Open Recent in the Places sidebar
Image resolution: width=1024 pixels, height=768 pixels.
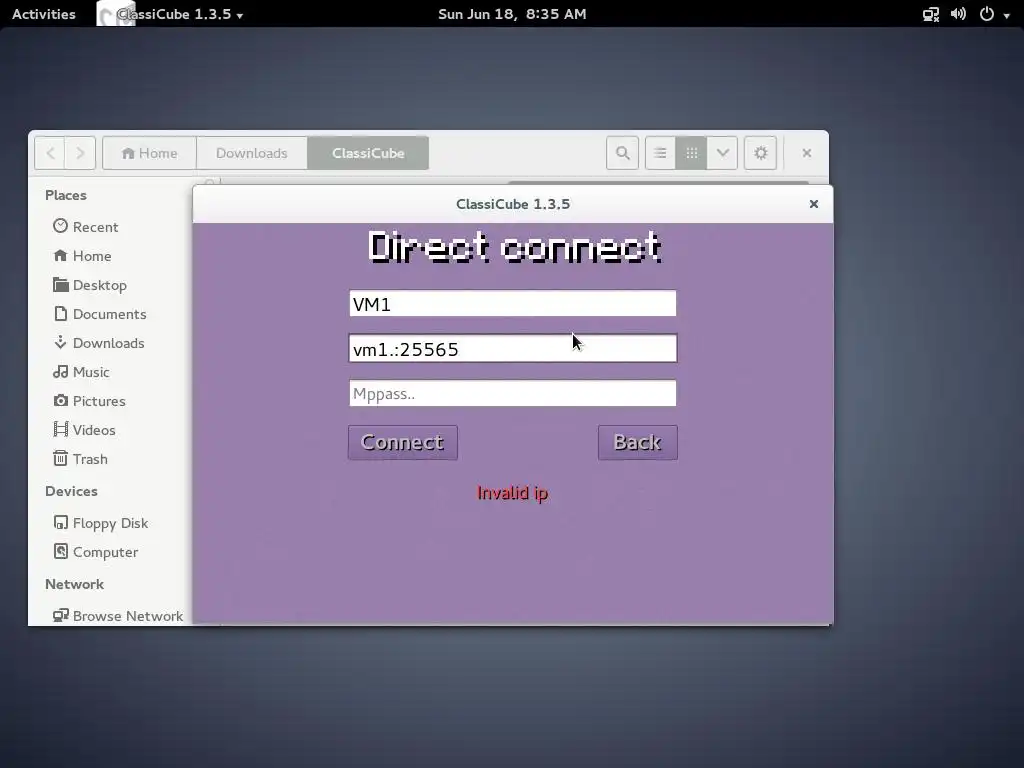86,227
